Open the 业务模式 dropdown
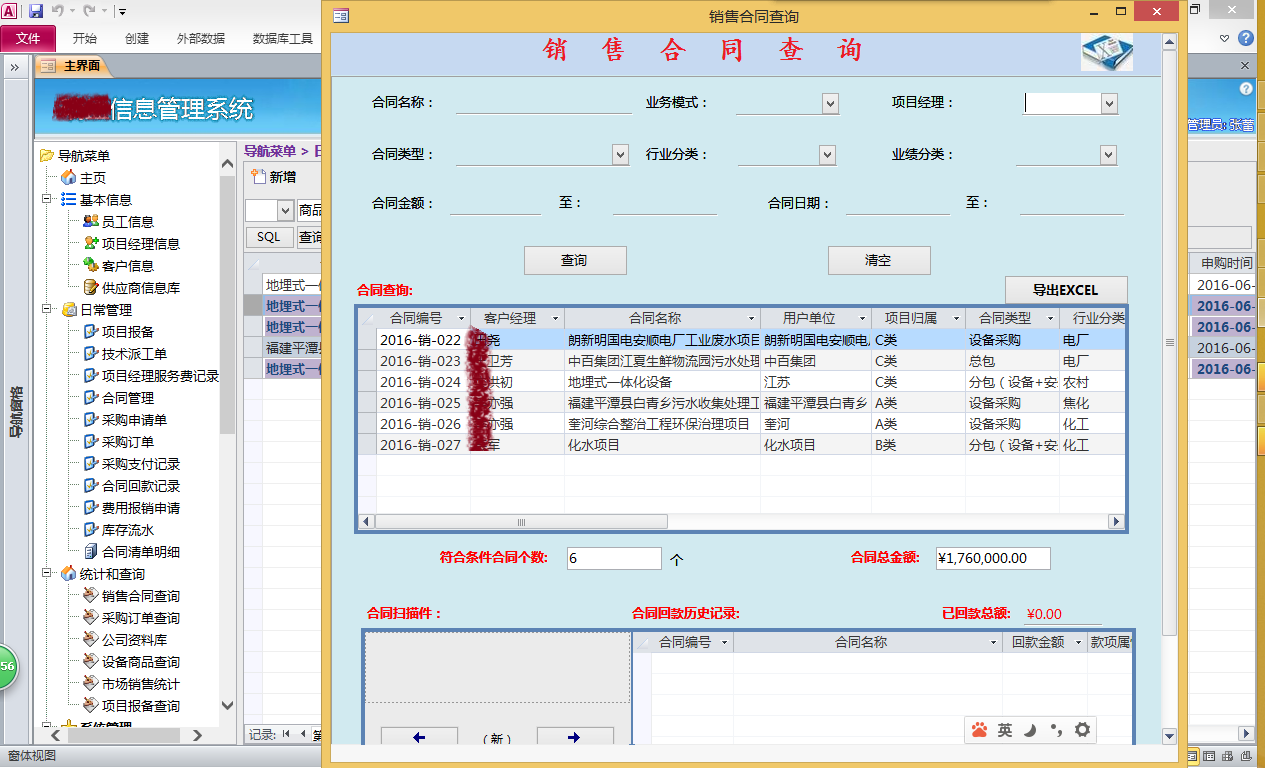 tap(829, 103)
